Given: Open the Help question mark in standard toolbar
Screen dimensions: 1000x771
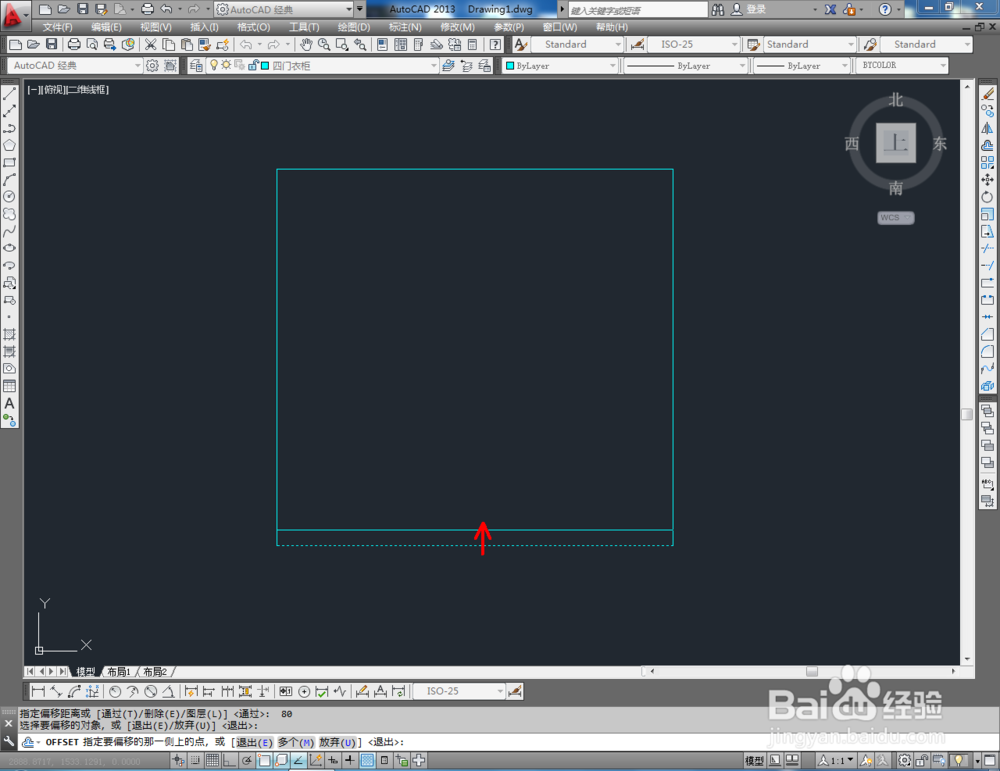Looking at the screenshot, I should point(496,45).
